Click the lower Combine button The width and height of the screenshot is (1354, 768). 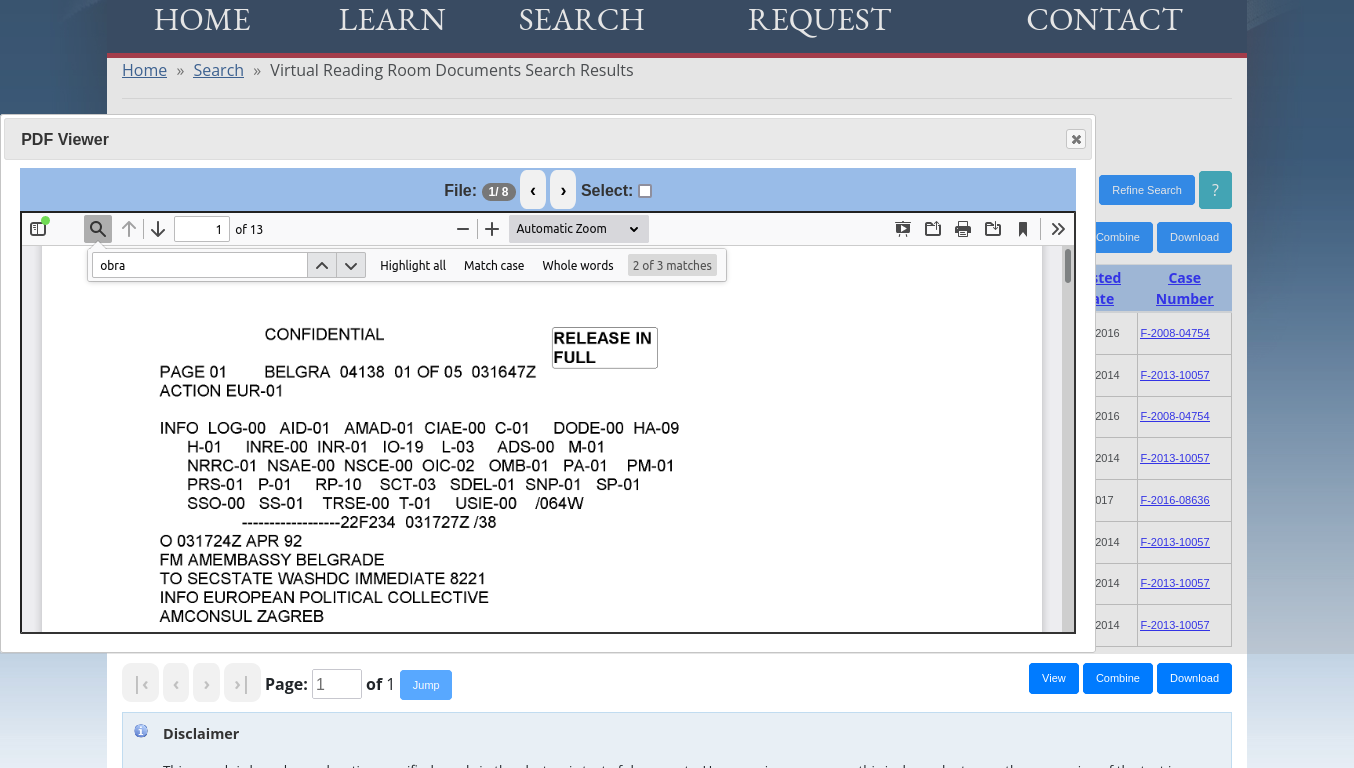pos(1117,678)
